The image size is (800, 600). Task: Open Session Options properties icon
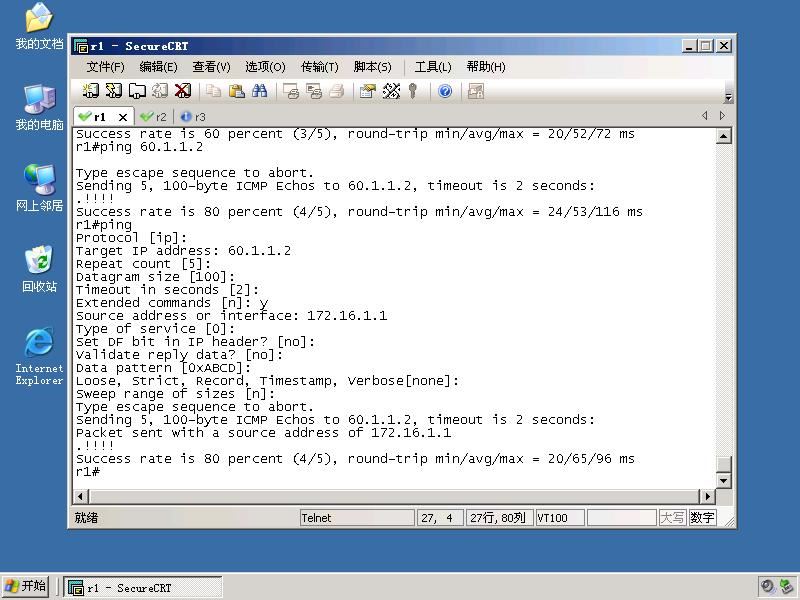point(367,91)
